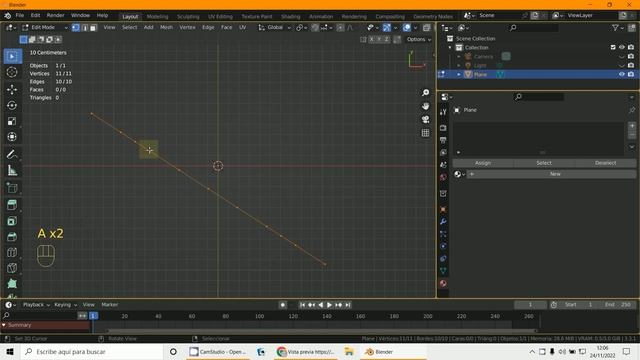Screen dimensions: 640x360
Task: Open the Tool properties tab
Action: point(443,112)
